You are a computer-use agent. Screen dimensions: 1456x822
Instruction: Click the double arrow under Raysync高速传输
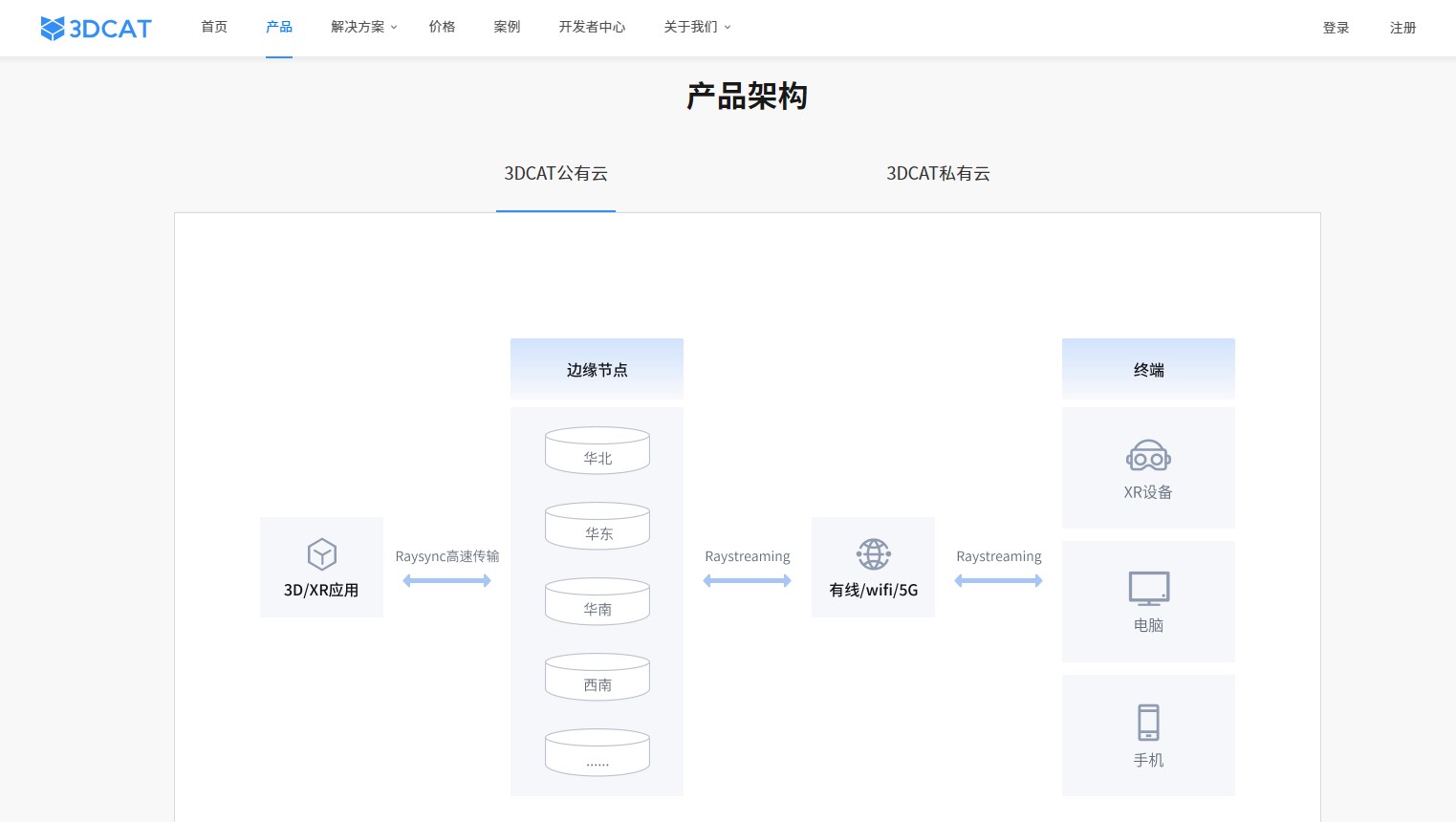pyautogui.click(x=446, y=581)
